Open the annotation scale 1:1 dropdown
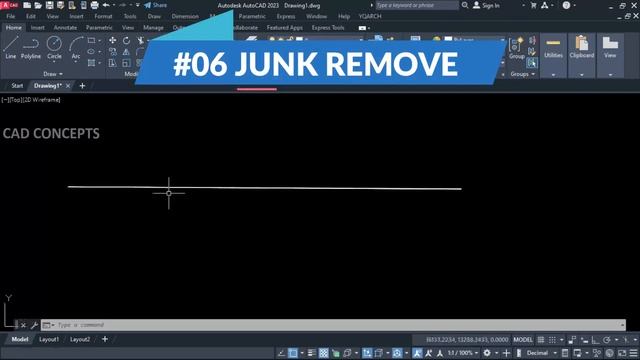 coord(462,353)
